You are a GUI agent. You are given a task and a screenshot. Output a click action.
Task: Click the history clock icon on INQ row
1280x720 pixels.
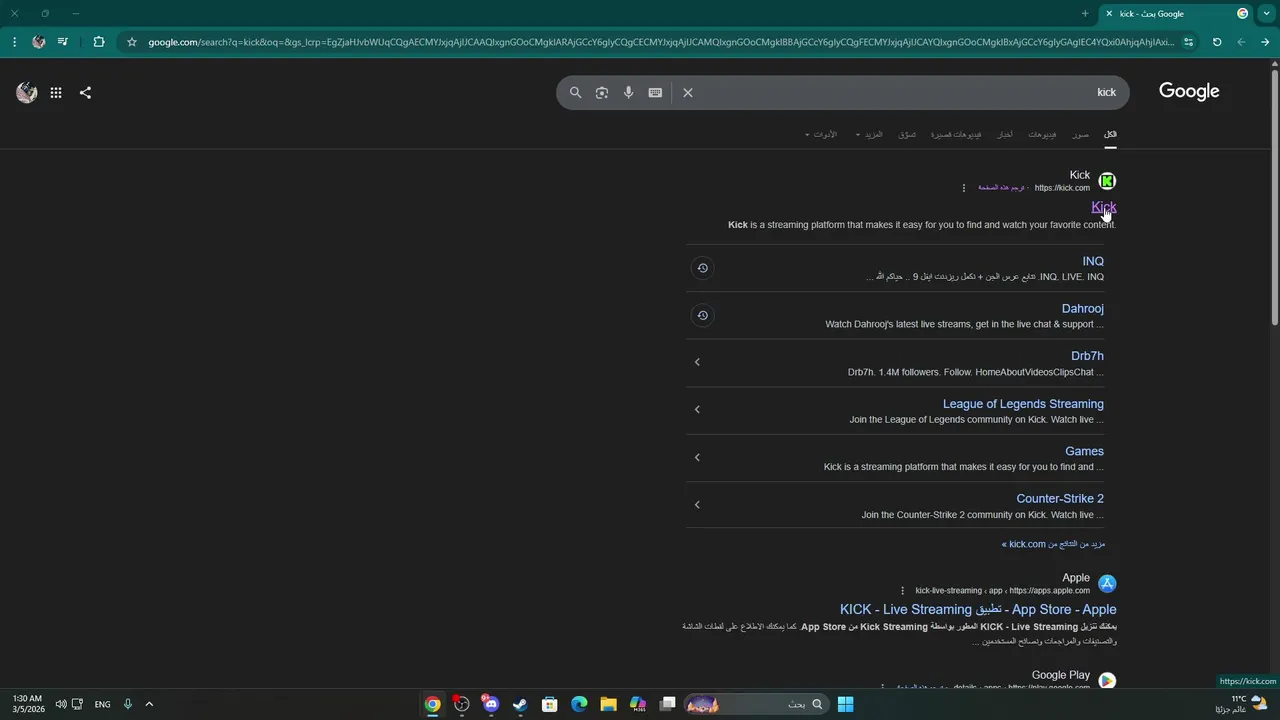click(702, 268)
